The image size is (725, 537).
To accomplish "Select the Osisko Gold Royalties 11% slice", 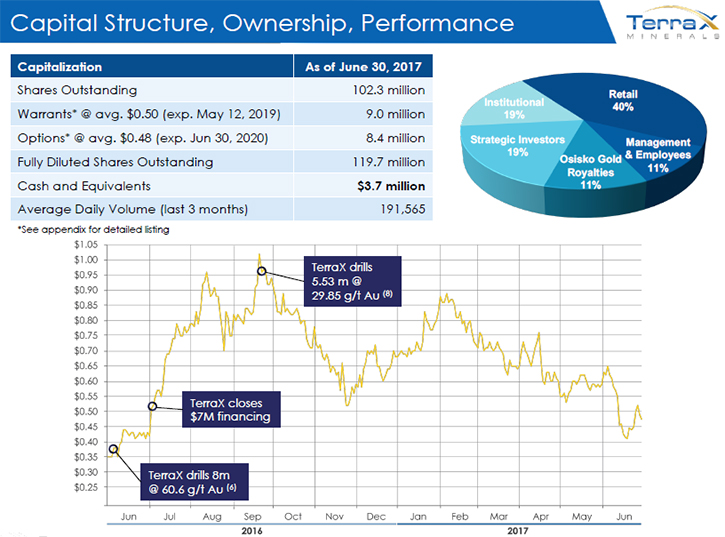I will [x=590, y=172].
